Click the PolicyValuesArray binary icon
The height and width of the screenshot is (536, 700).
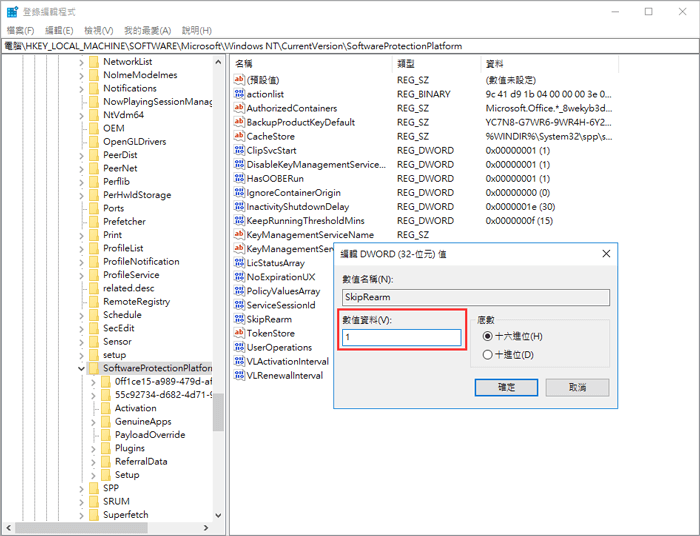point(239,291)
